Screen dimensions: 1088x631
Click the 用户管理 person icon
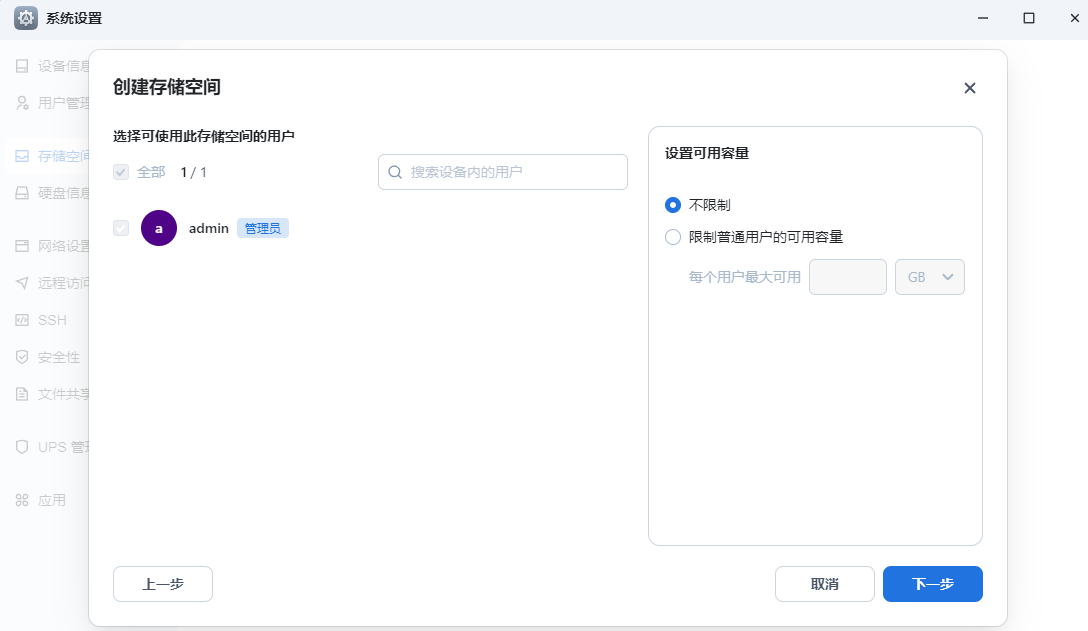coord(22,103)
